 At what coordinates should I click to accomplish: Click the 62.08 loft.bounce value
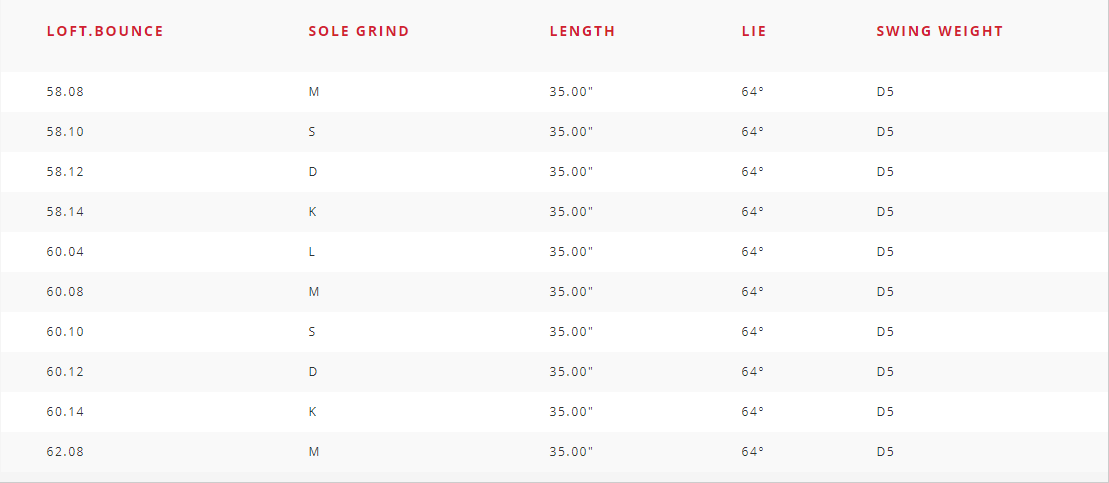tap(65, 451)
